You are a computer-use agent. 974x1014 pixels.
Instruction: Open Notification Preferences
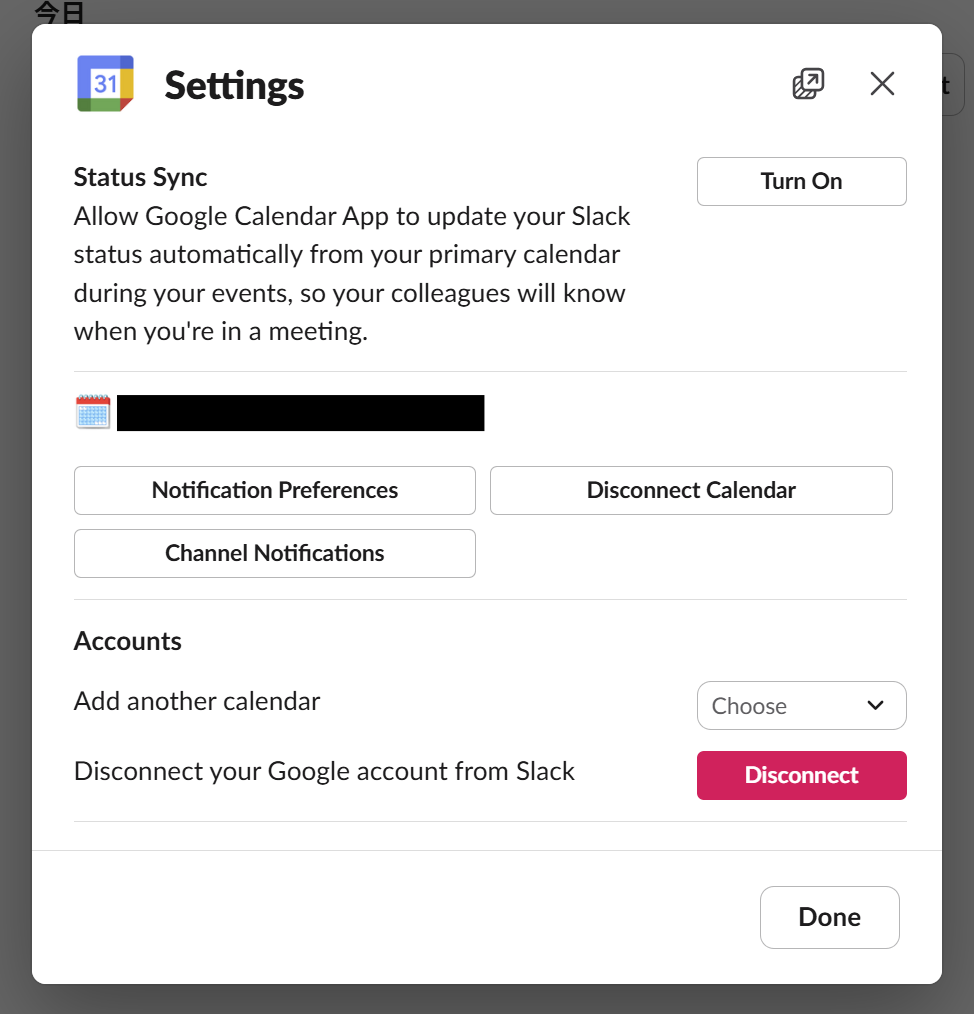point(275,490)
